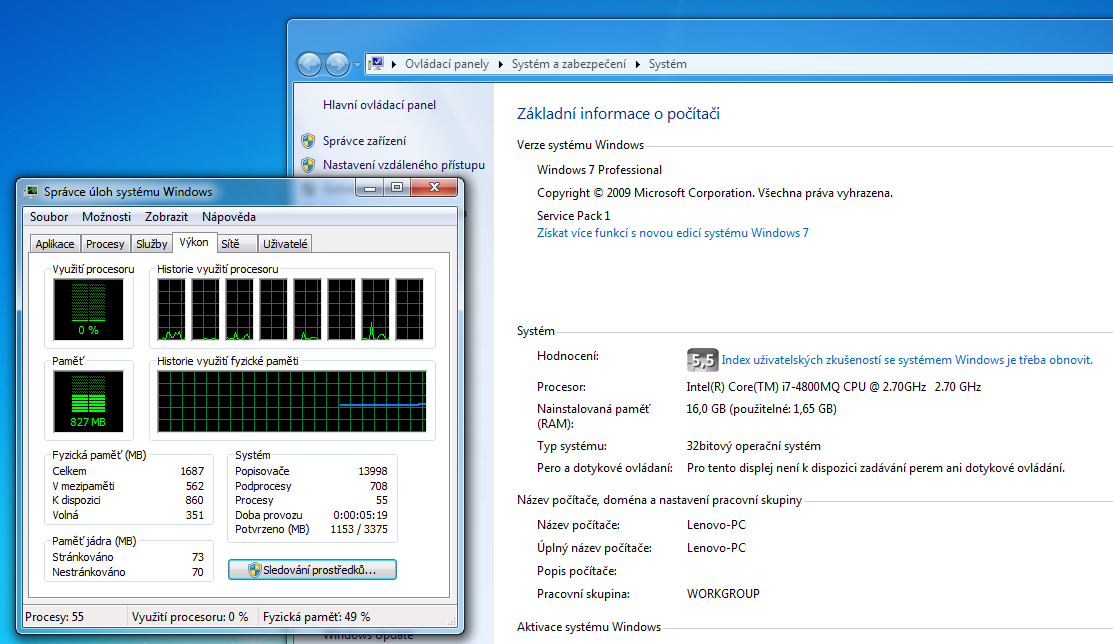Viewport: 1113px width, 644px height.
Task: Click the last CPU history graph
Action: pyautogui.click(x=410, y=310)
